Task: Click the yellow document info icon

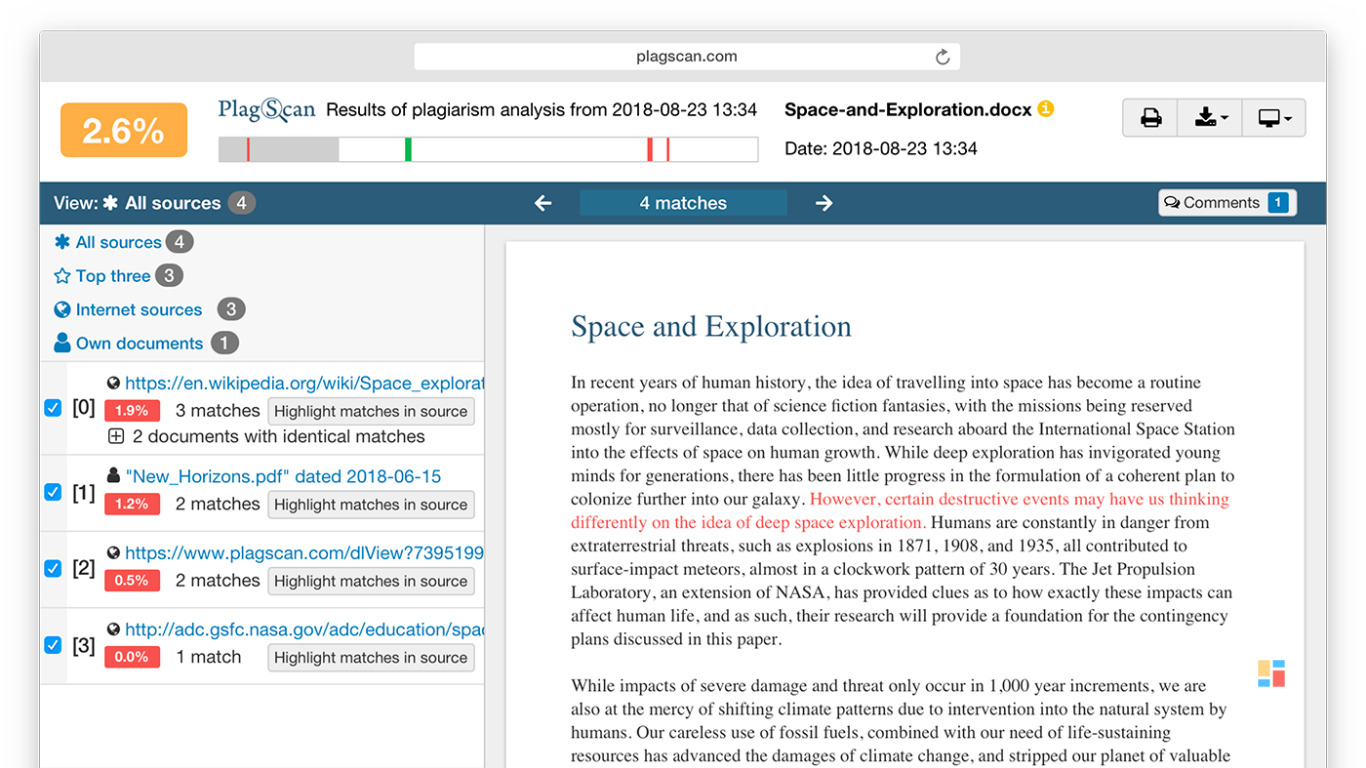Action: [x=1046, y=109]
